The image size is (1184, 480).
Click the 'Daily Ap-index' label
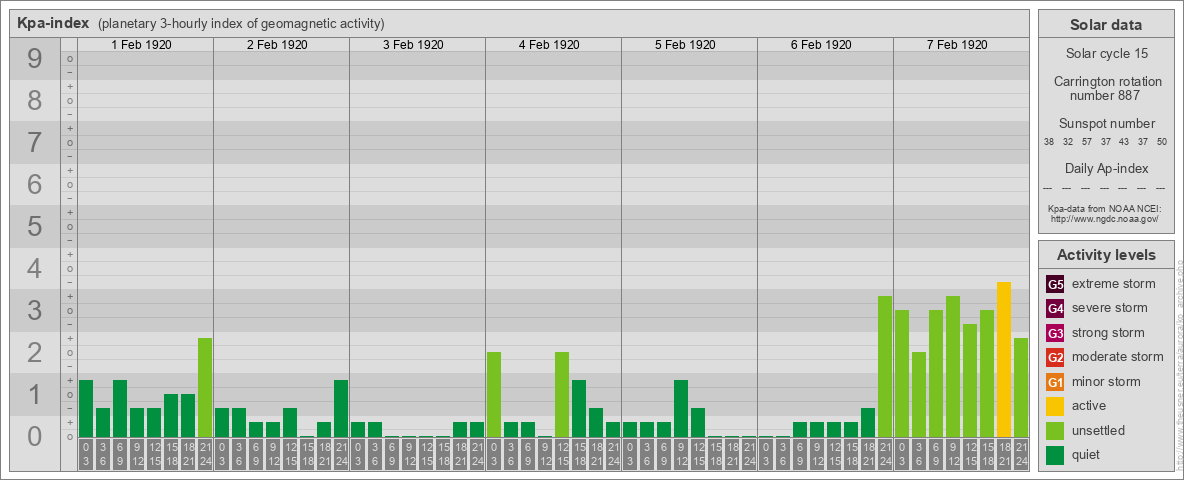tap(1107, 168)
